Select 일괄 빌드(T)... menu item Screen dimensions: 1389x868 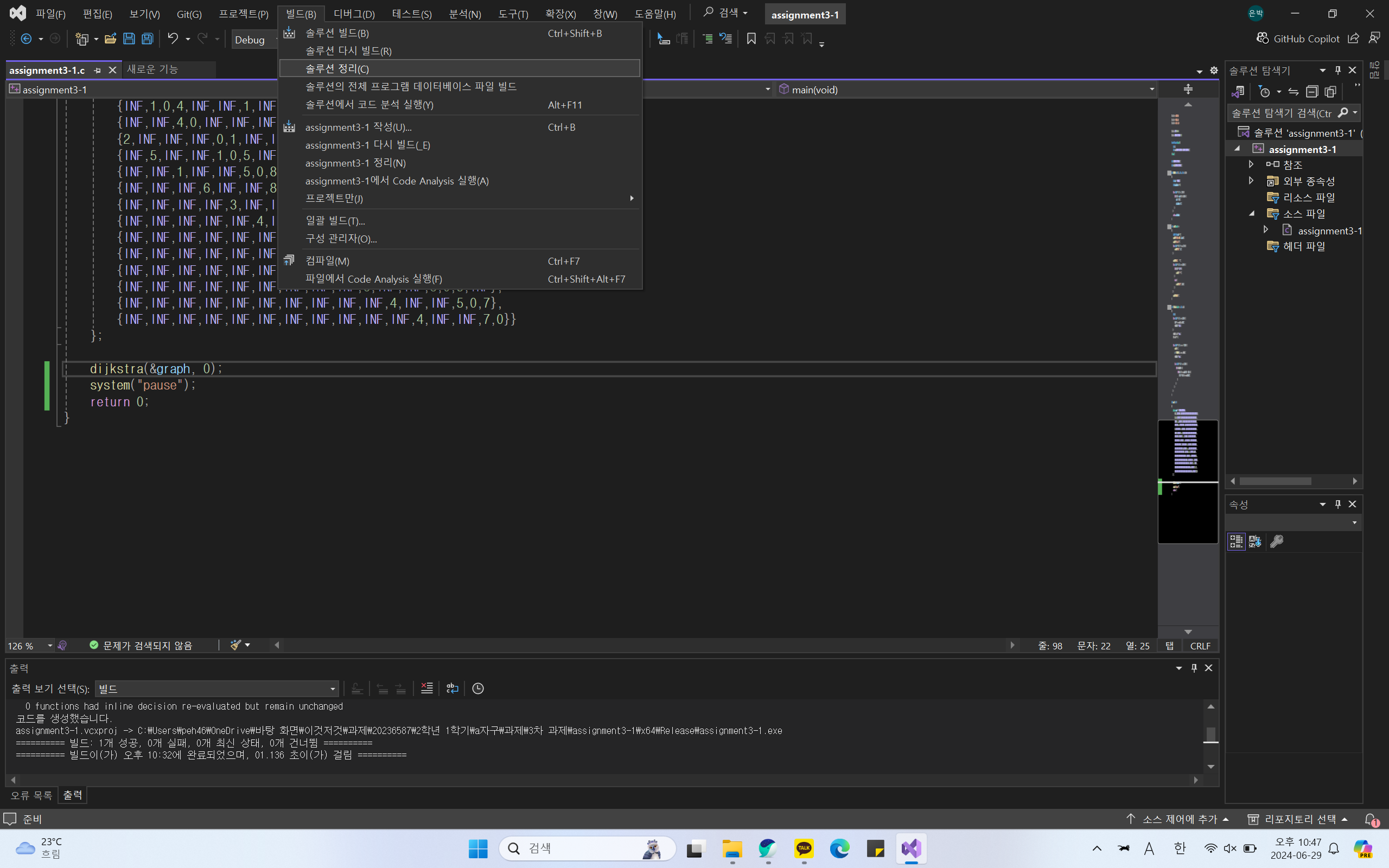pyautogui.click(x=460, y=220)
